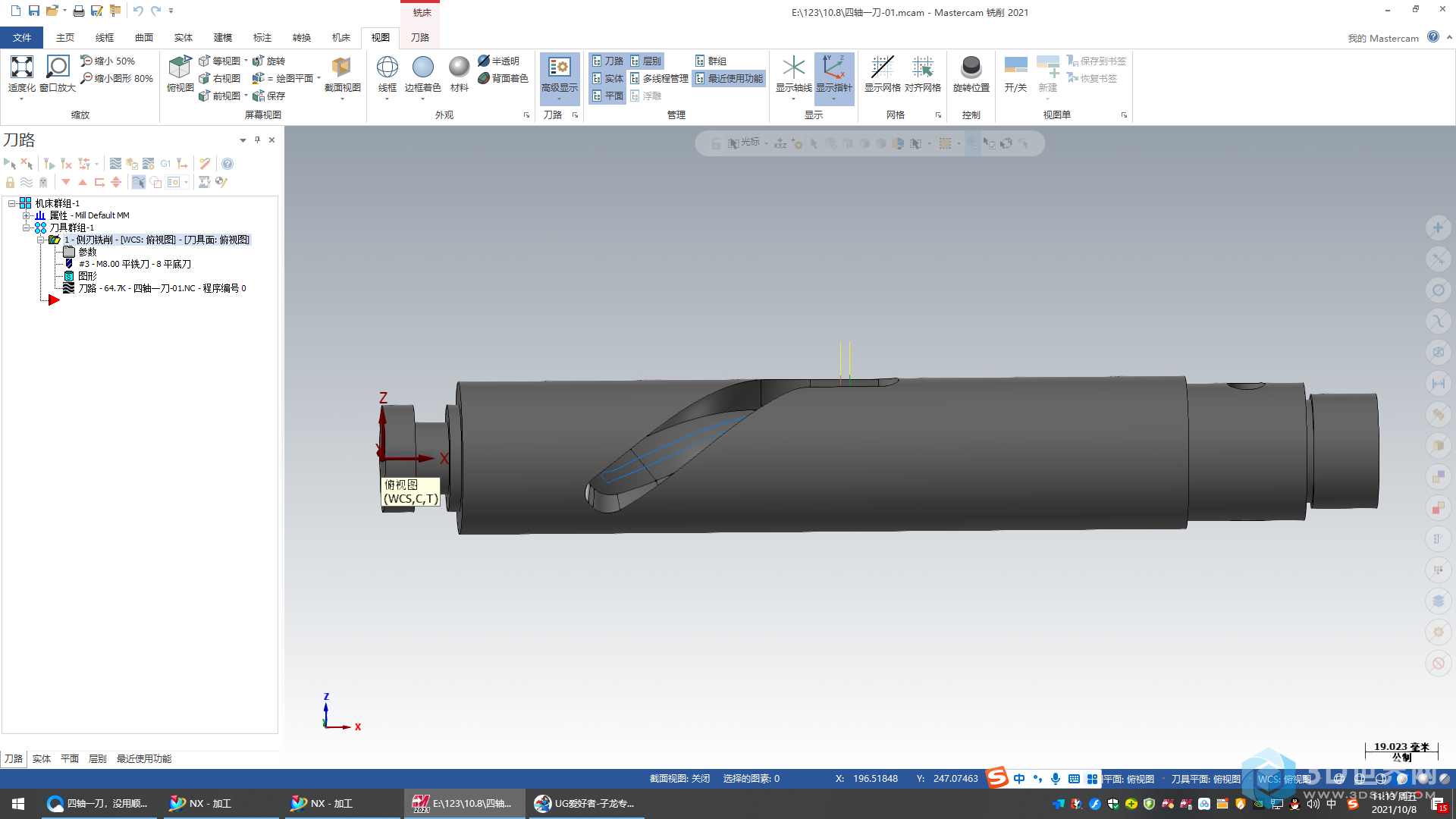Toggle the 刀路 manager panel
Screen dimensions: 1456x819
[607, 61]
